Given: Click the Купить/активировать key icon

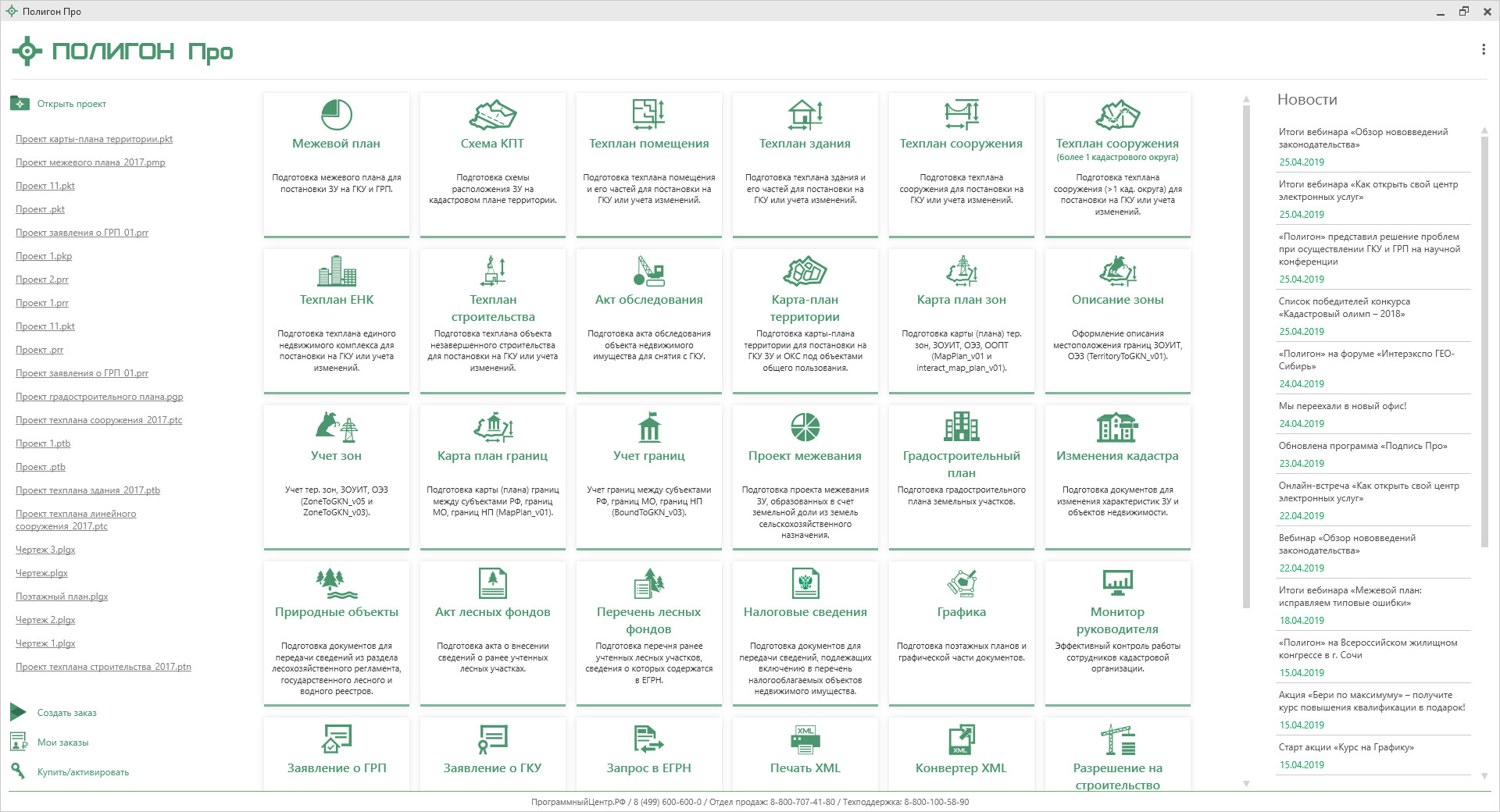Looking at the screenshot, I should click(18, 771).
